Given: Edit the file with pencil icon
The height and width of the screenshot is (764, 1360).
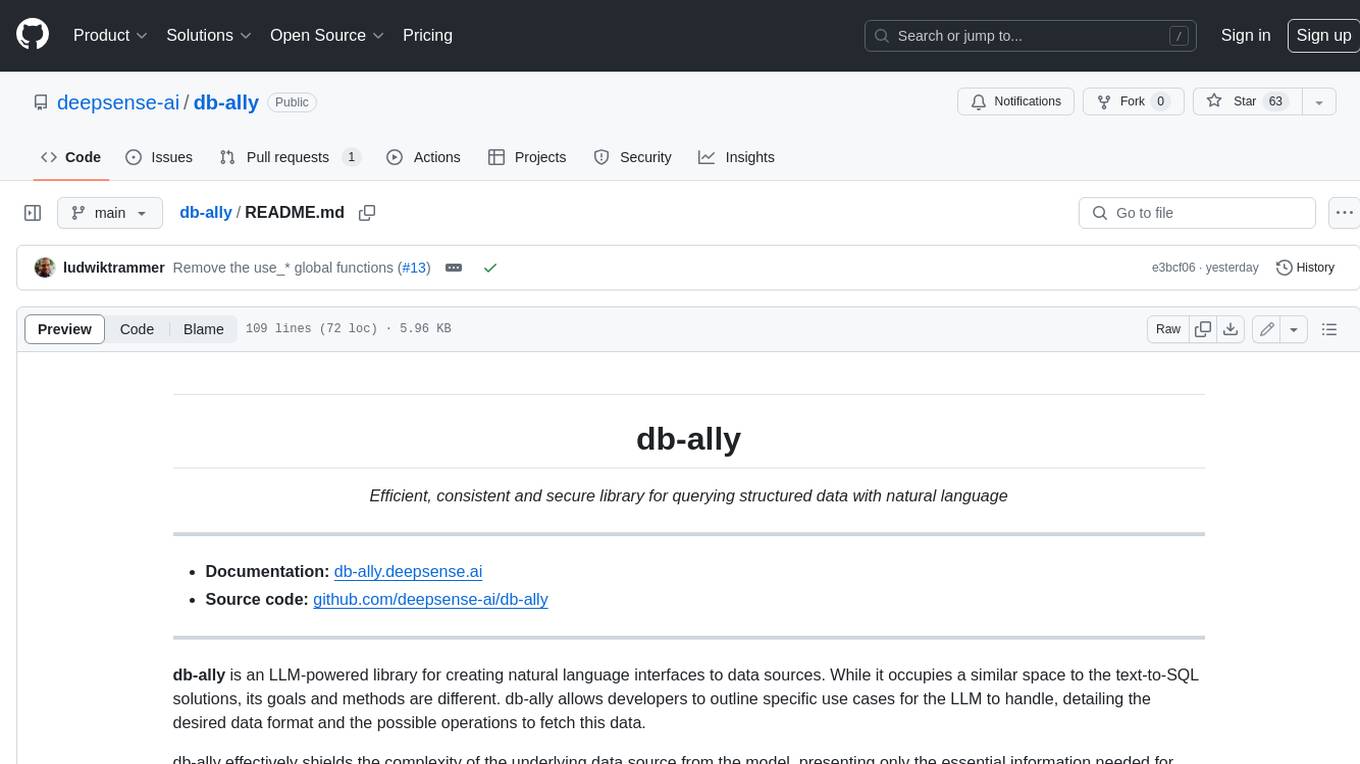Looking at the screenshot, I should (1267, 329).
